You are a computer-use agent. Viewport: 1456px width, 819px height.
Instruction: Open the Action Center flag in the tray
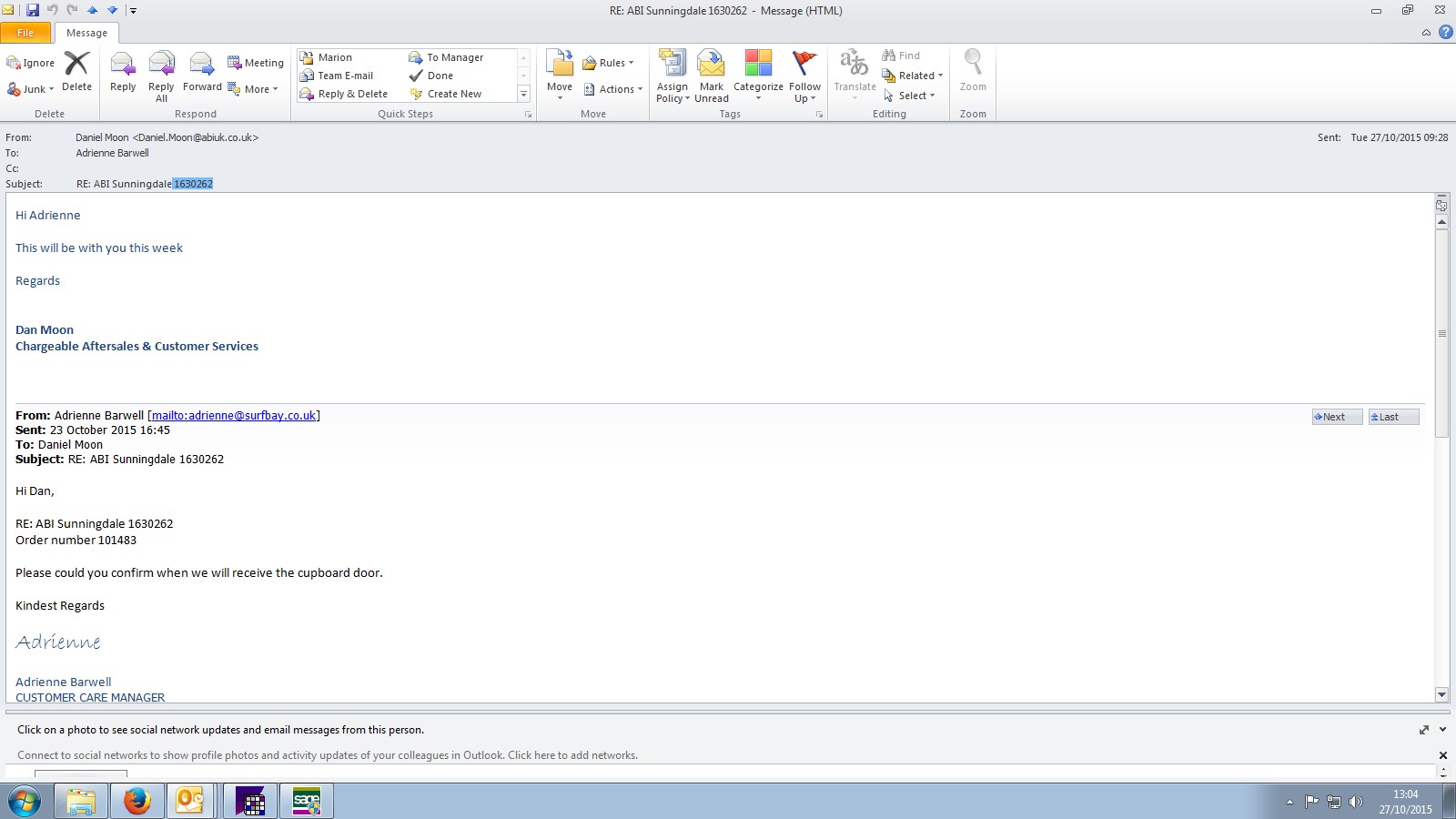click(1311, 802)
